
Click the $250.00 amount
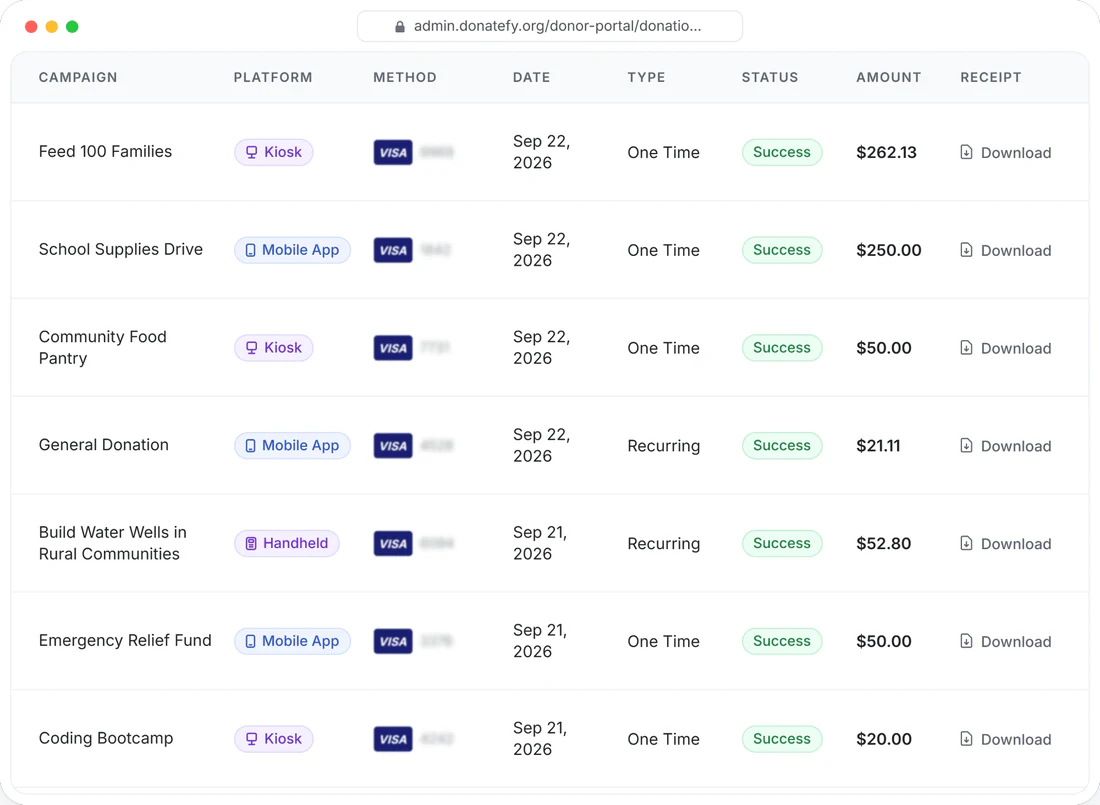tap(889, 250)
